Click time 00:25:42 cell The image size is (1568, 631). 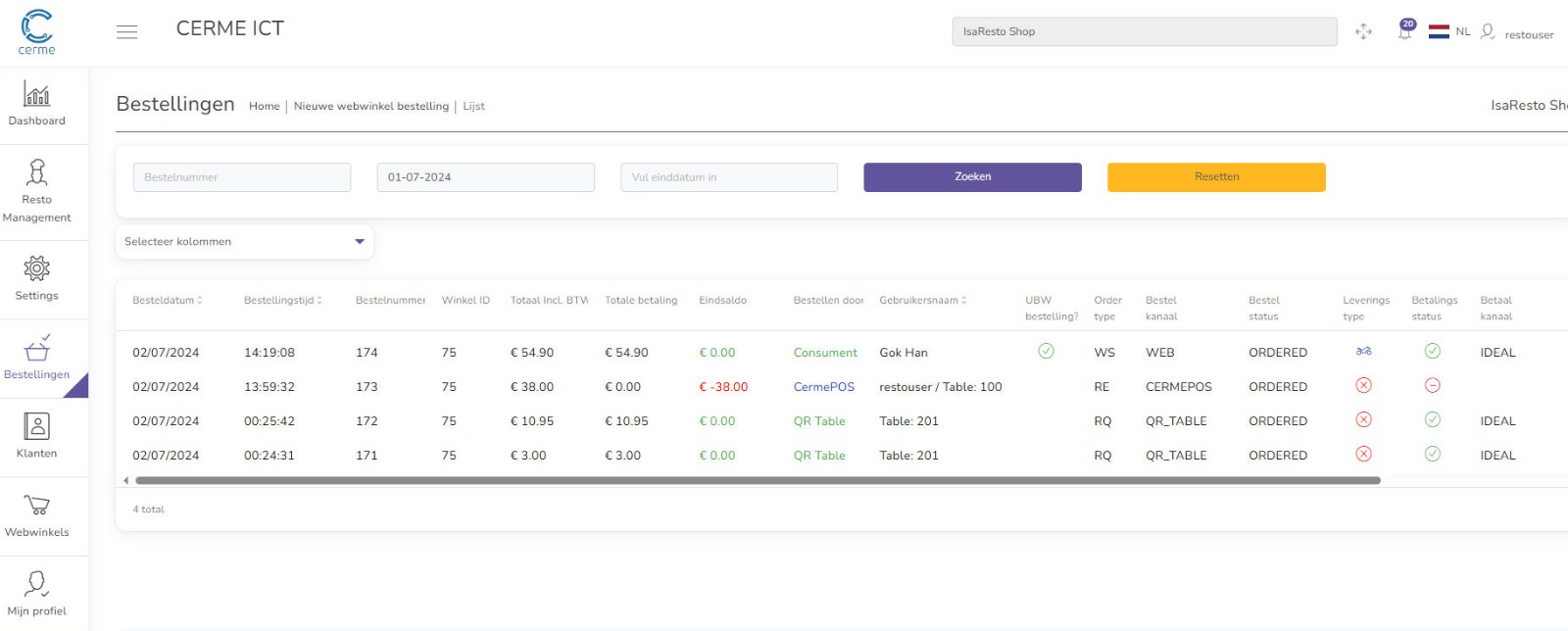pyautogui.click(x=269, y=421)
